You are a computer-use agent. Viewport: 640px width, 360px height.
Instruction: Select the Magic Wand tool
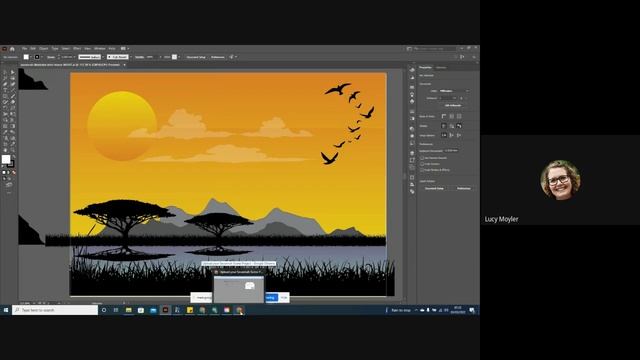tap(5, 78)
